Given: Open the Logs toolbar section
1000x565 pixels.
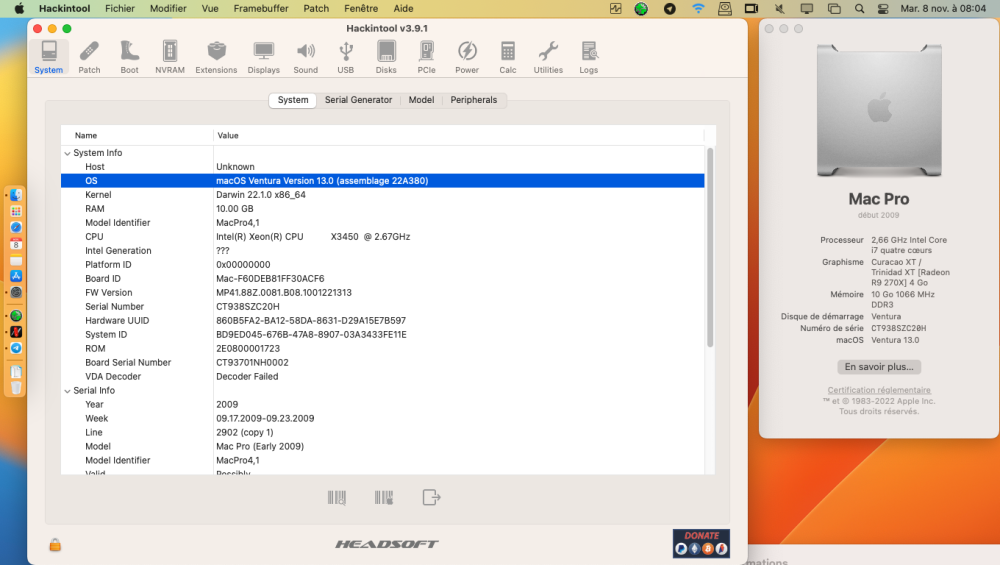Looking at the screenshot, I should pos(589,57).
